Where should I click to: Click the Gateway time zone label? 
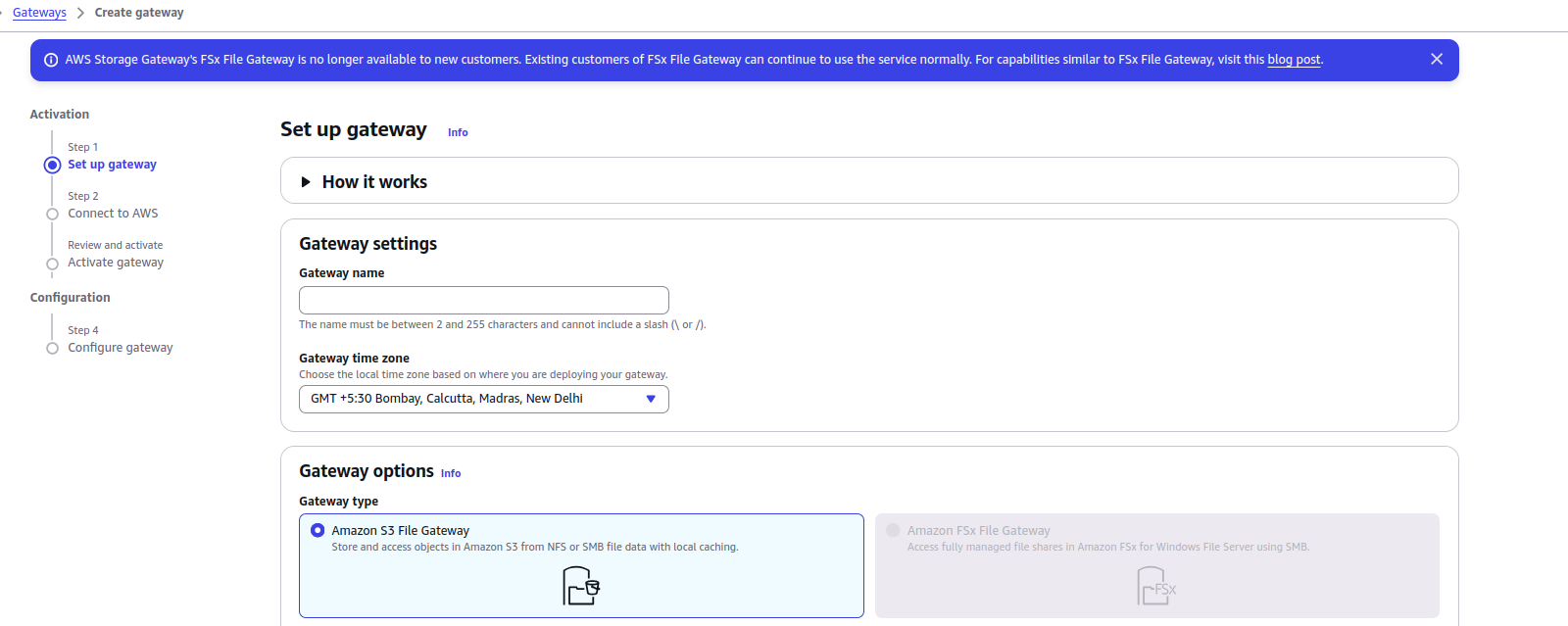[355, 359]
